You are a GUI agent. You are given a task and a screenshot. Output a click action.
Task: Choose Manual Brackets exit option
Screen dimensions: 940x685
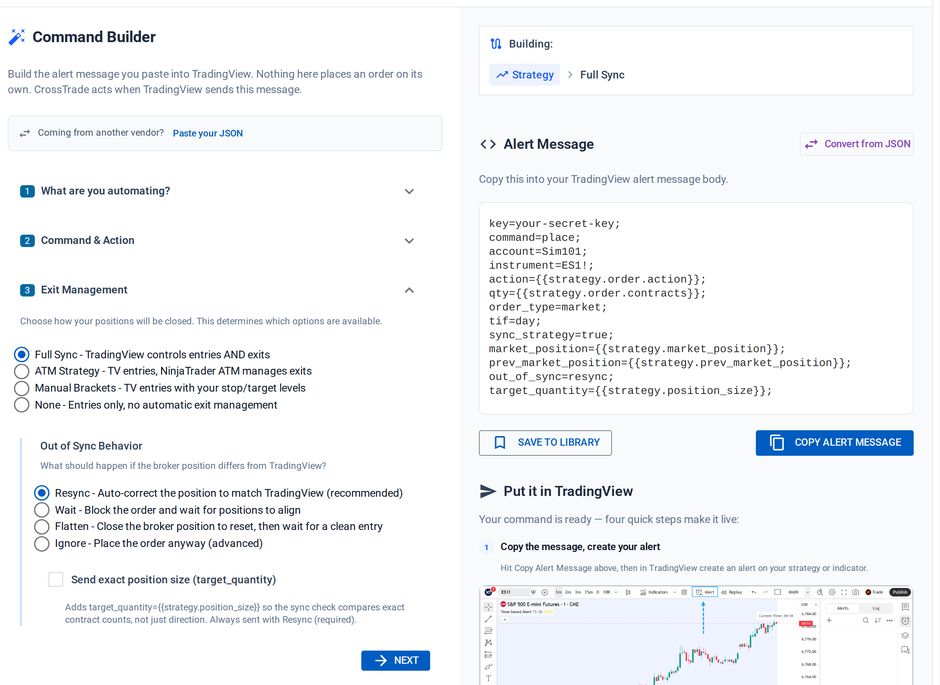22,388
